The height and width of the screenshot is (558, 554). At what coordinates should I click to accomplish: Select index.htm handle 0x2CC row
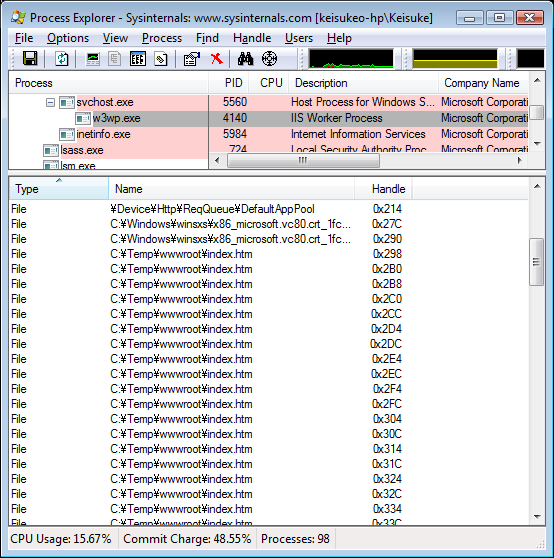tap(269, 314)
